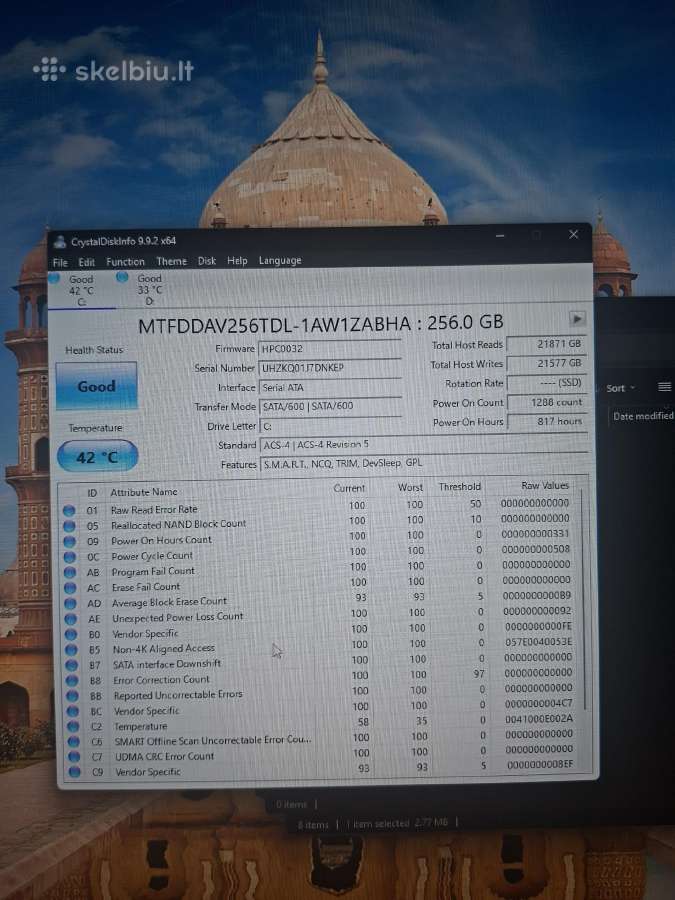
Task: Click the Firmware field HPC0032
Action: click(330, 348)
